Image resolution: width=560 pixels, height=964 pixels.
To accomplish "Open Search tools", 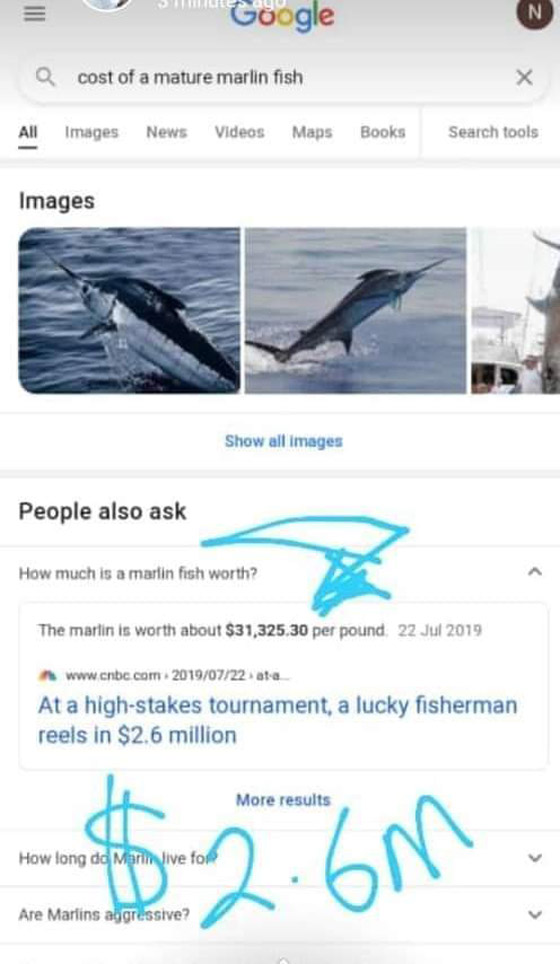I will 493,132.
